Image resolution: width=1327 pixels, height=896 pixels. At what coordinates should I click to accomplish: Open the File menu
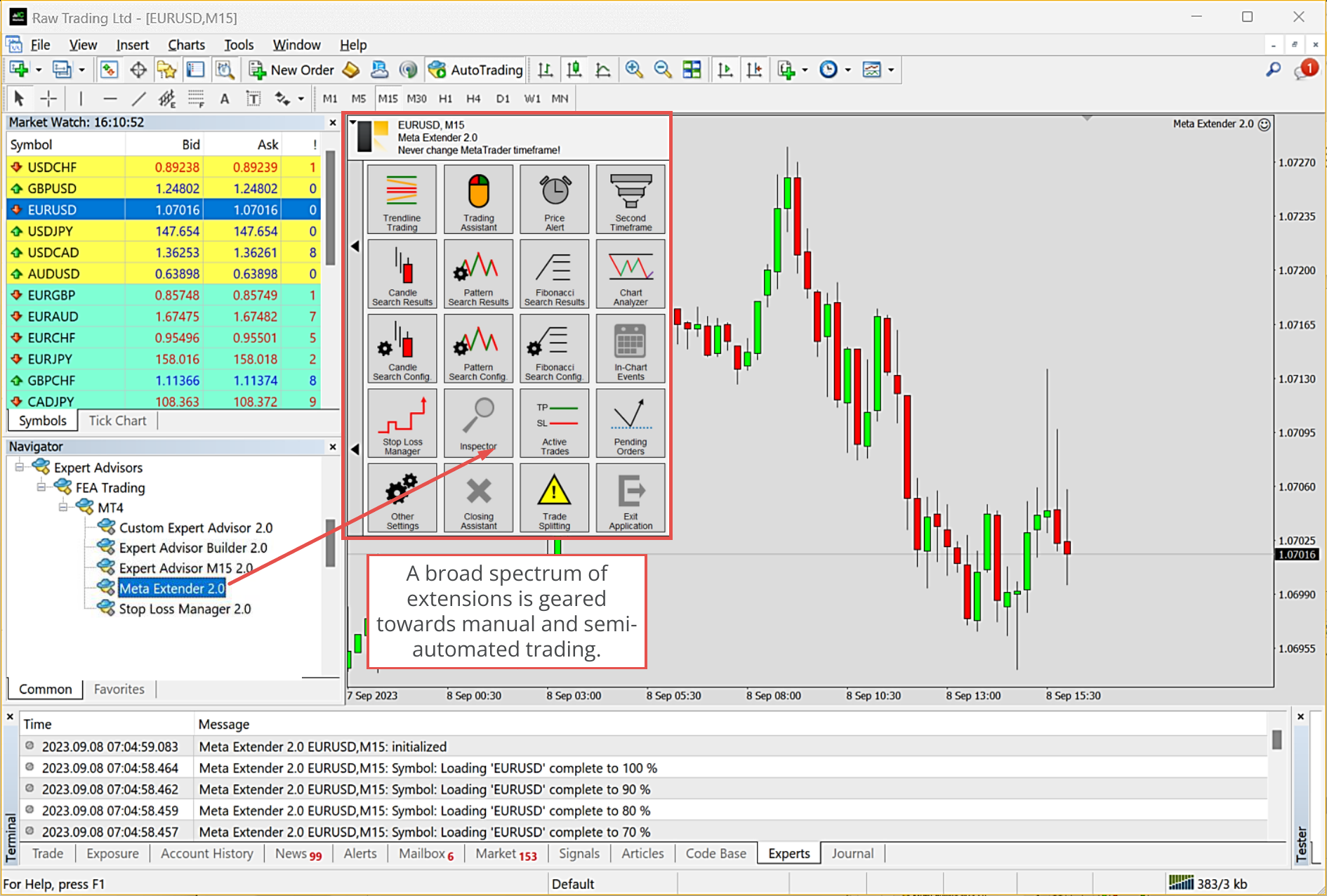point(40,45)
